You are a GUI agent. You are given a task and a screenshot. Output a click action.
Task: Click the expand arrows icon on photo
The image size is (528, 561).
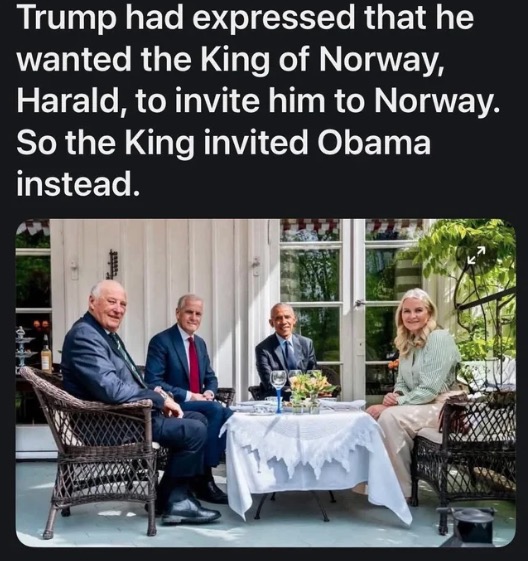tap(477, 255)
